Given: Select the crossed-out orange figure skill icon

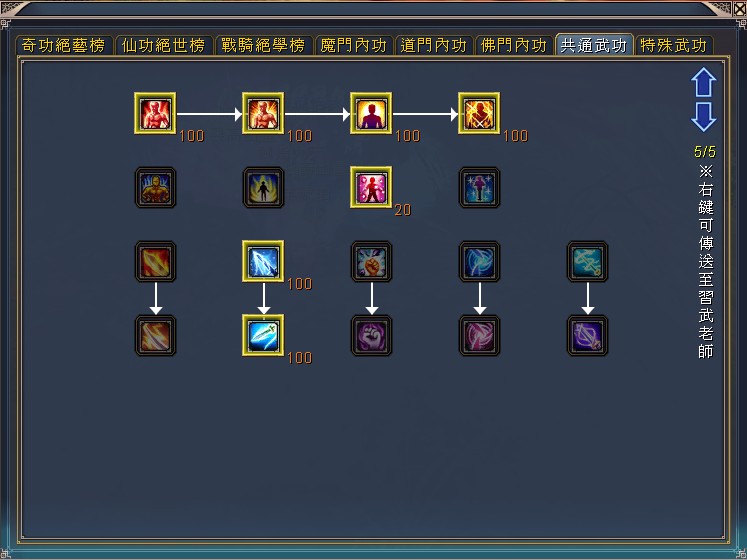Looking at the screenshot, I should click(479, 113).
